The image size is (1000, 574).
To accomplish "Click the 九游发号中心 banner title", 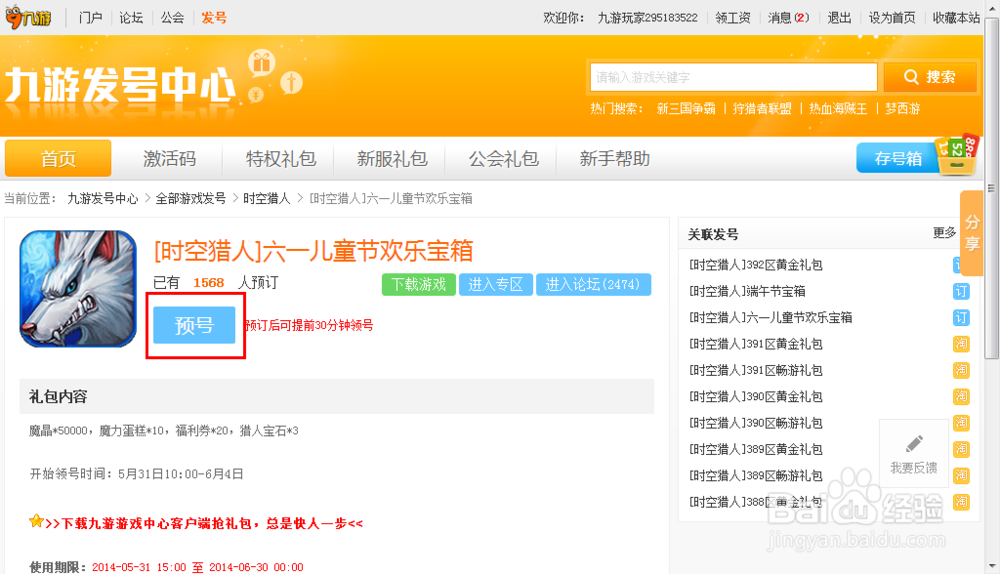I will 121,85.
